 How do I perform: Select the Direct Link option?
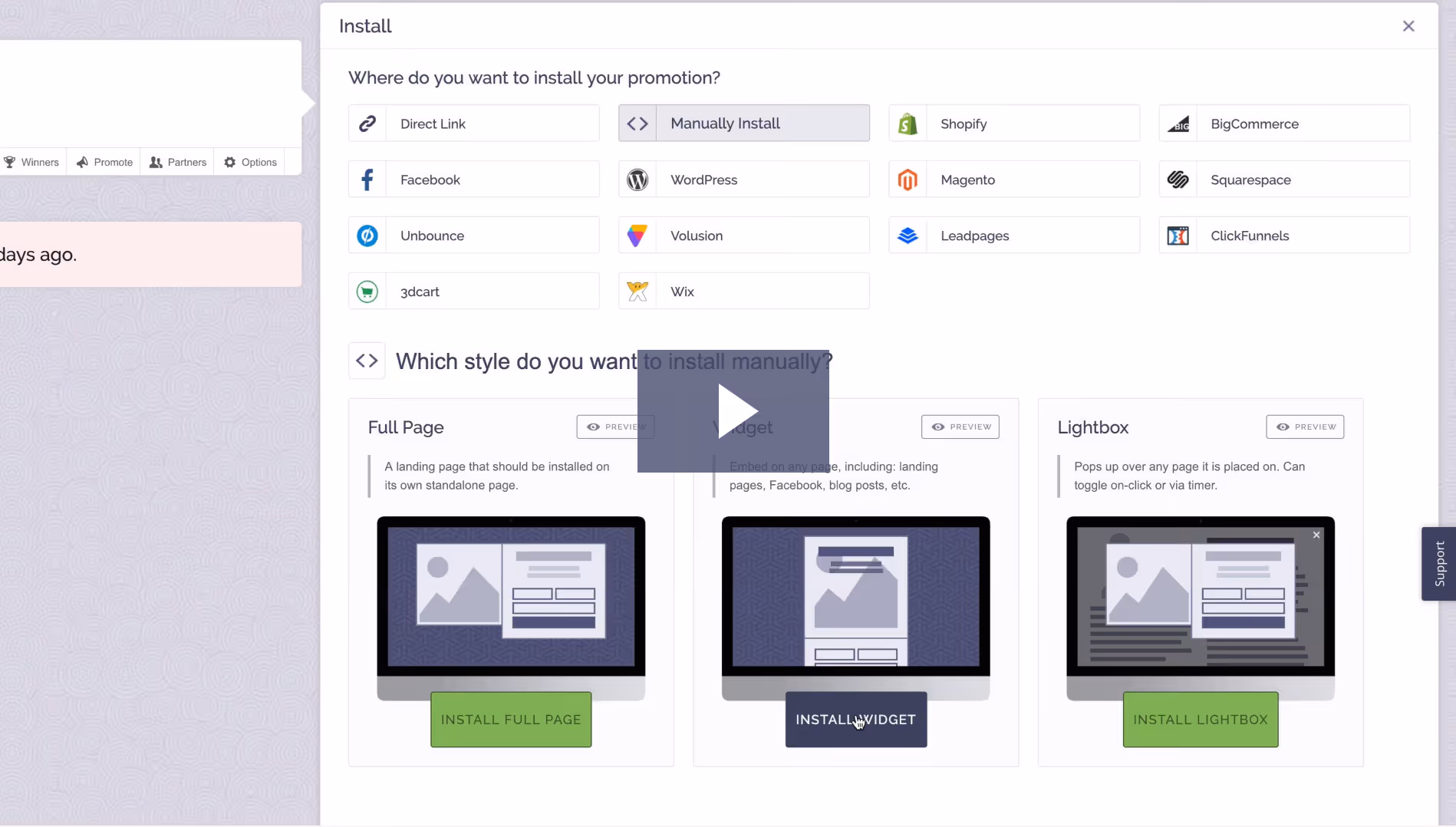473,123
